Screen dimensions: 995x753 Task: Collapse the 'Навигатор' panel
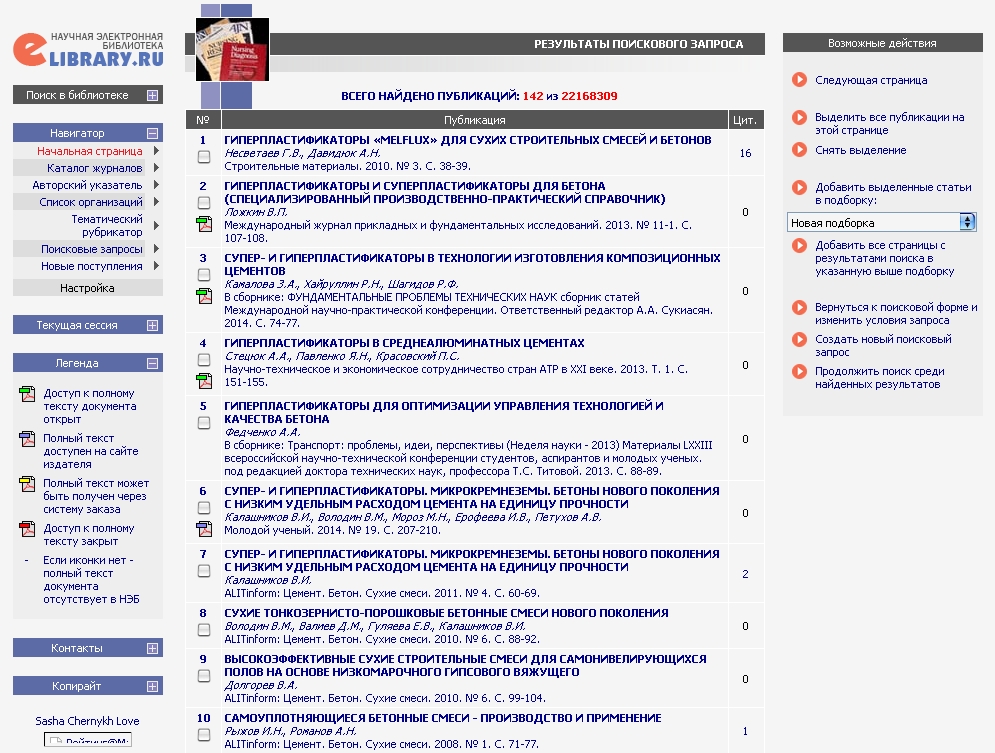tap(152, 133)
